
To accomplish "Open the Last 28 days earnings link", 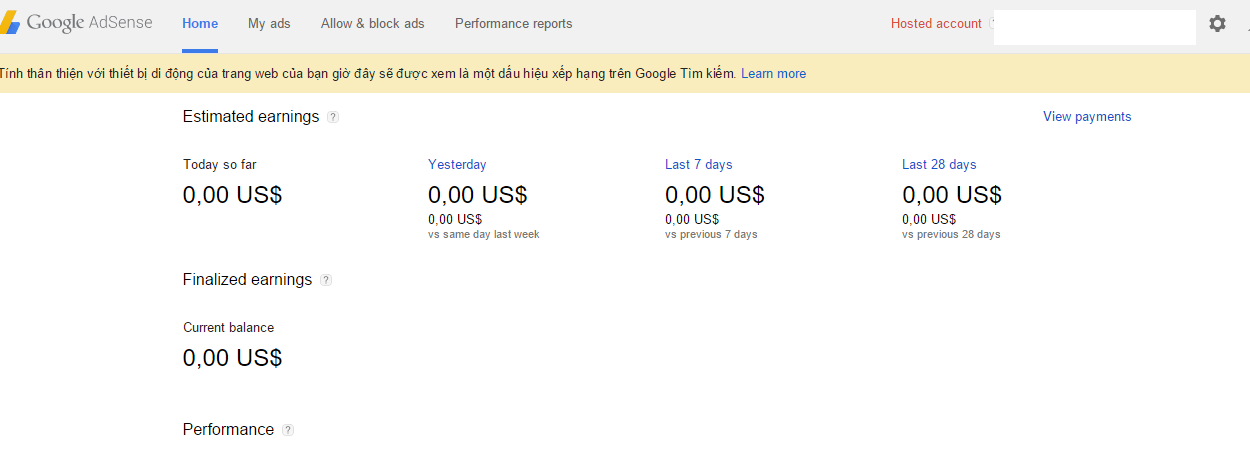I will tap(939, 165).
